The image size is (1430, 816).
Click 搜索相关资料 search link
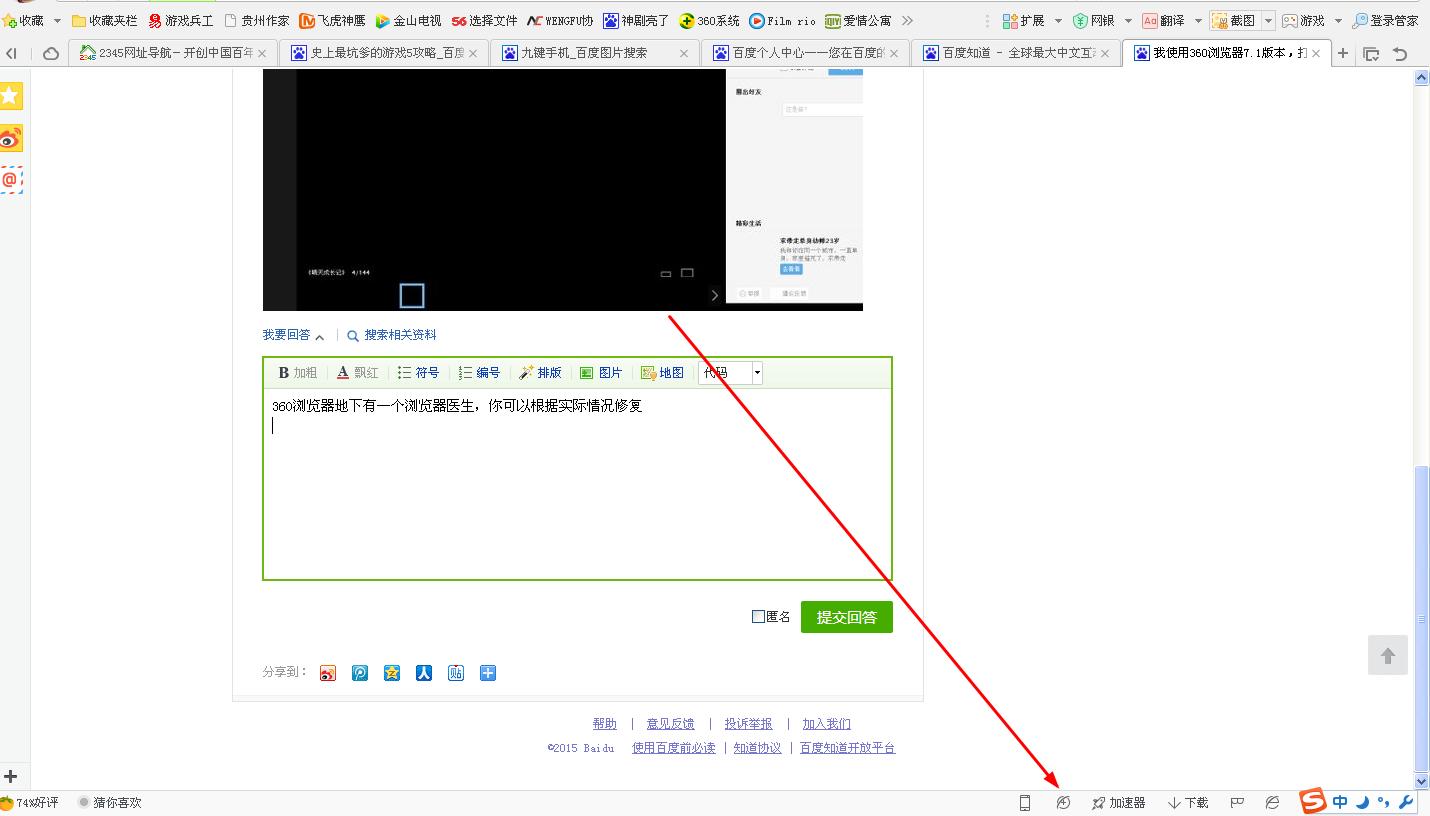[392, 335]
